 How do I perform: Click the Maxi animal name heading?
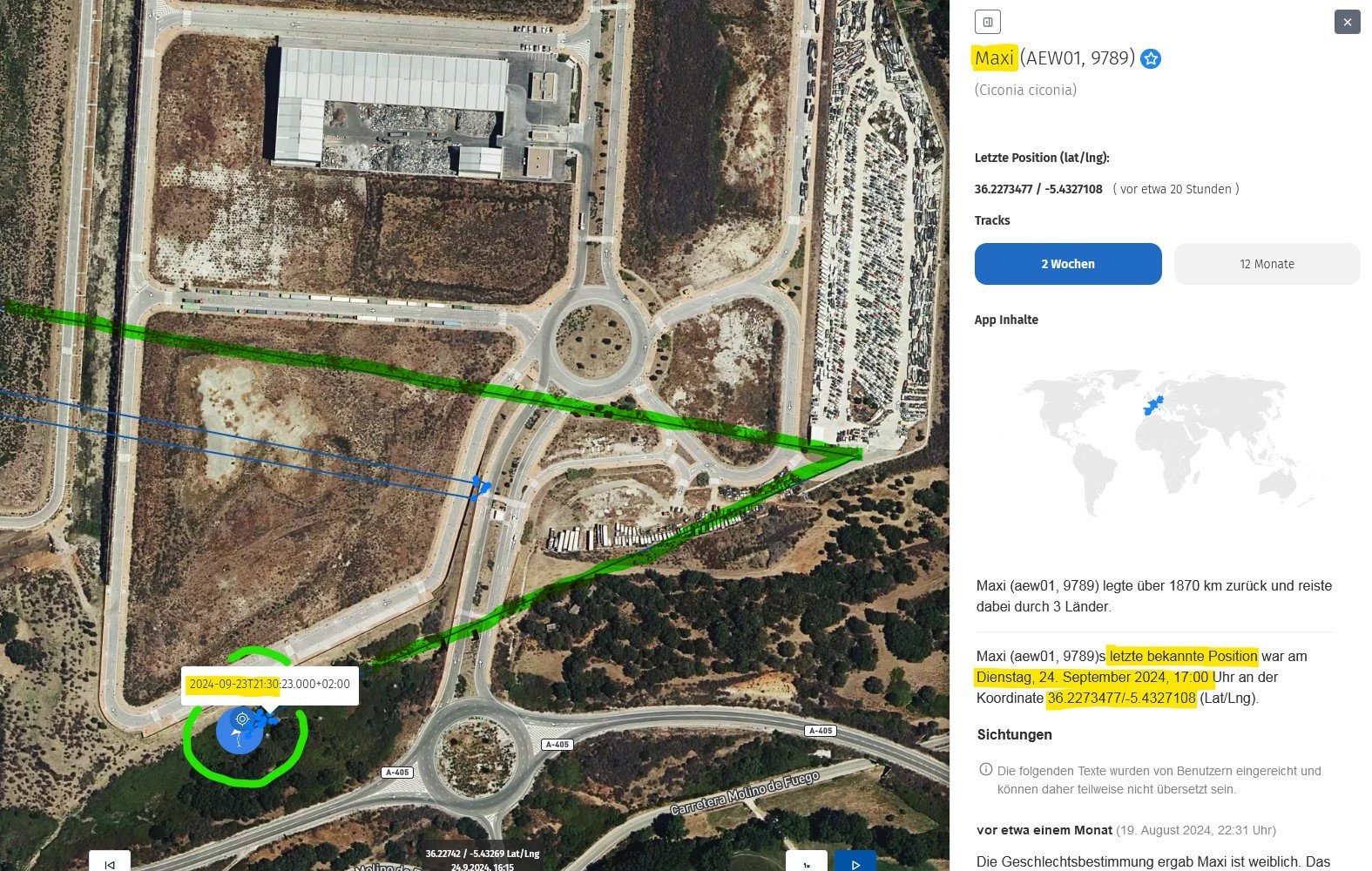[x=994, y=58]
